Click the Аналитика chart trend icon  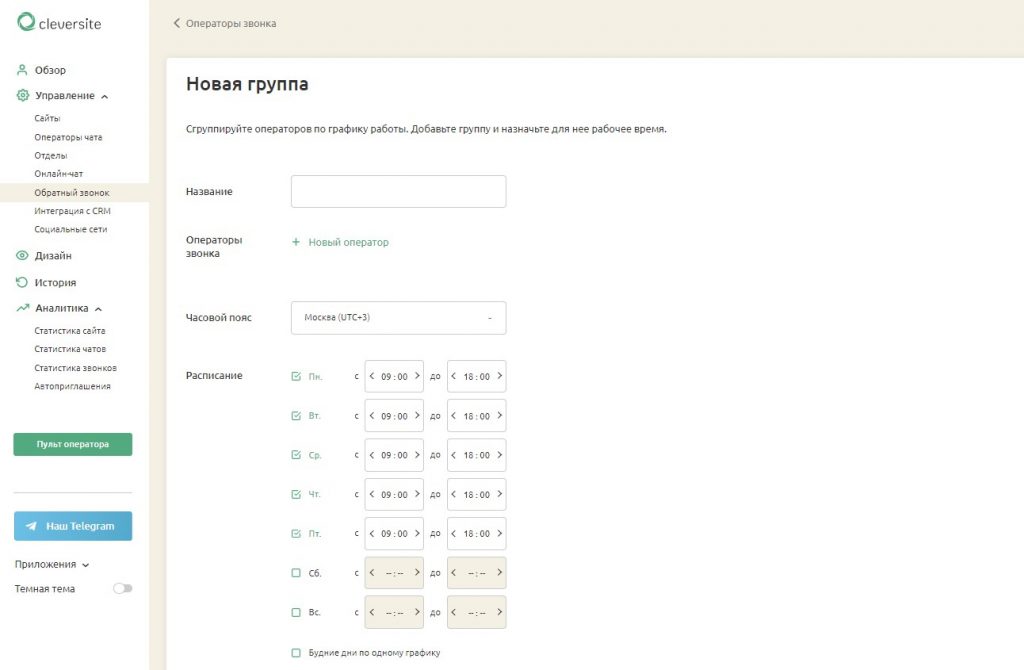pyautogui.click(x=23, y=308)
